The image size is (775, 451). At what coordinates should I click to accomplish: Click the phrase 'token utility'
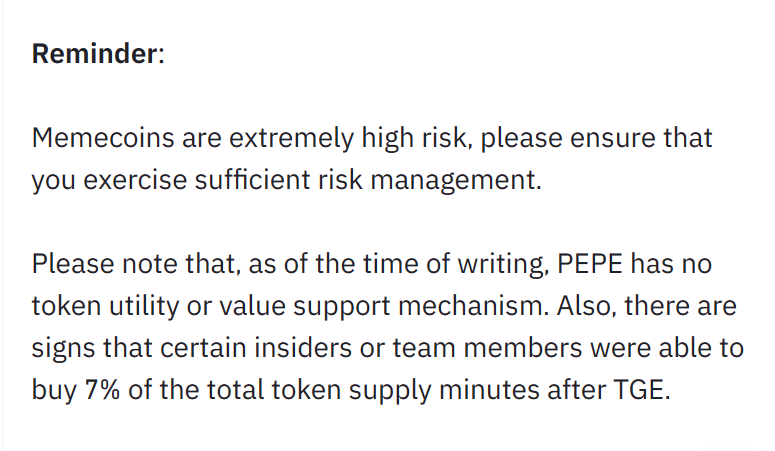(x=105, y=307)
